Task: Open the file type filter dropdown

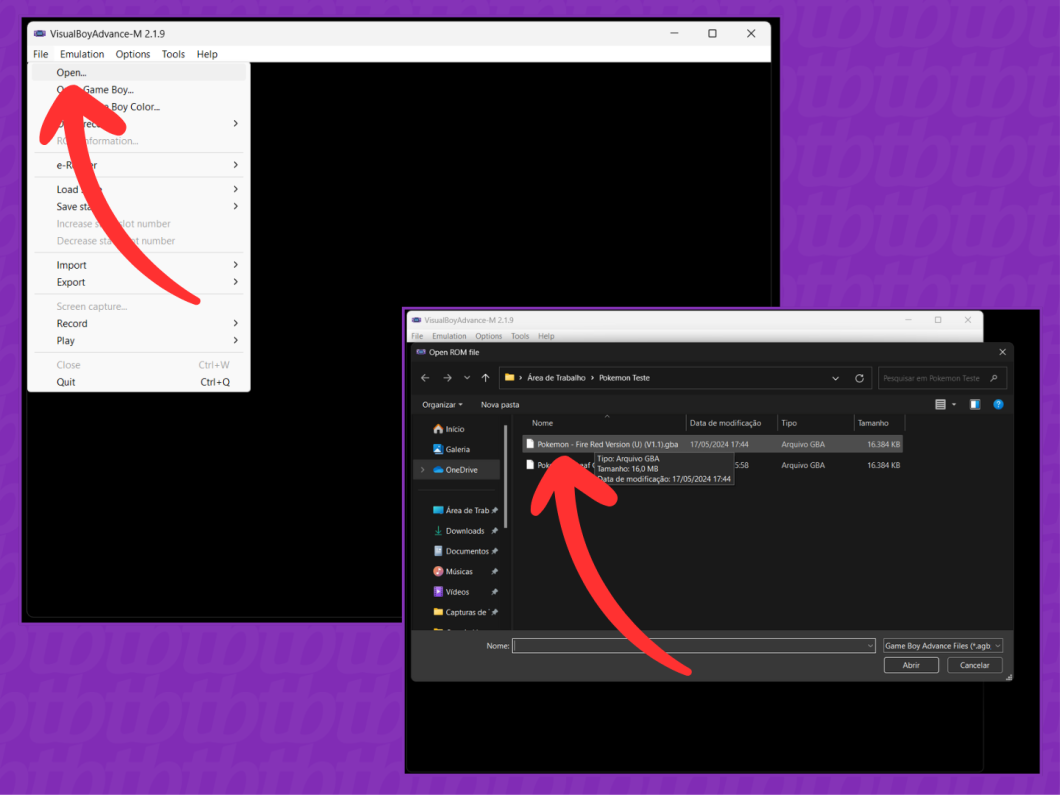Action: click(942, 646)
